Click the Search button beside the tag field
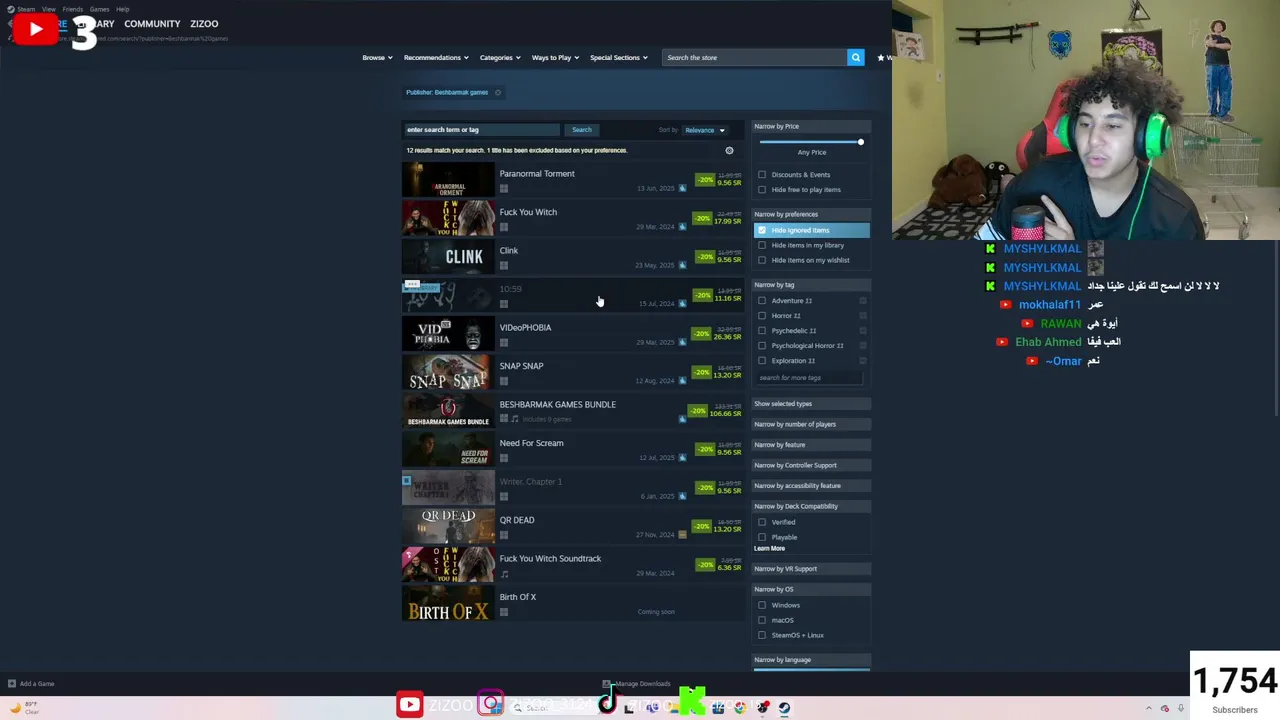Screen dimensions: 1280x720 click(x=581, y=130)
